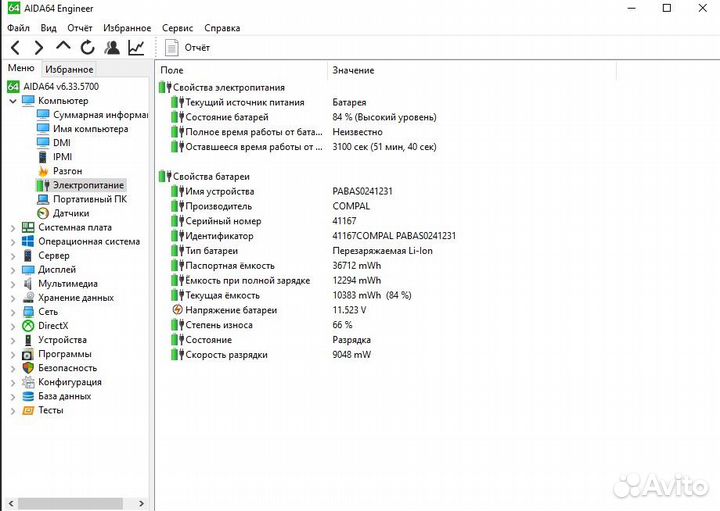The width and height of the screenshot is (720, 511).
Task: Open the graph chart toolbar icon
Action: click(136, 47)
